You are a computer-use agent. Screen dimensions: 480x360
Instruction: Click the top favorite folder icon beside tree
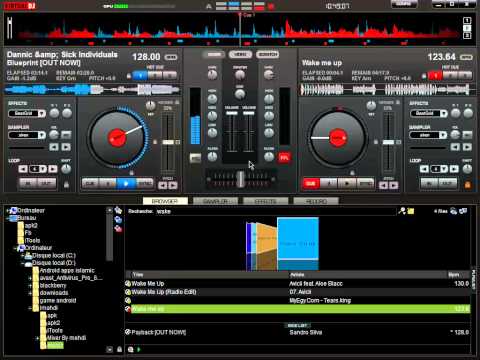[x=118, y=210]
